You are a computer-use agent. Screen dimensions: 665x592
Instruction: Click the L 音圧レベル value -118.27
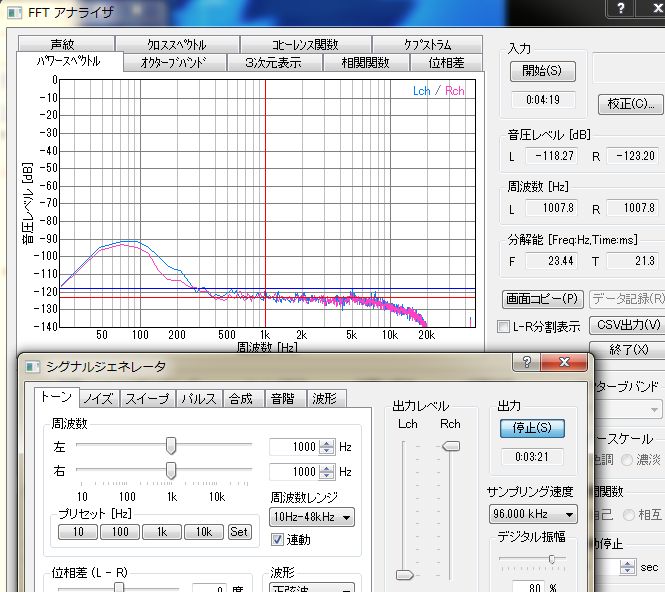click(x=551, y=156)
